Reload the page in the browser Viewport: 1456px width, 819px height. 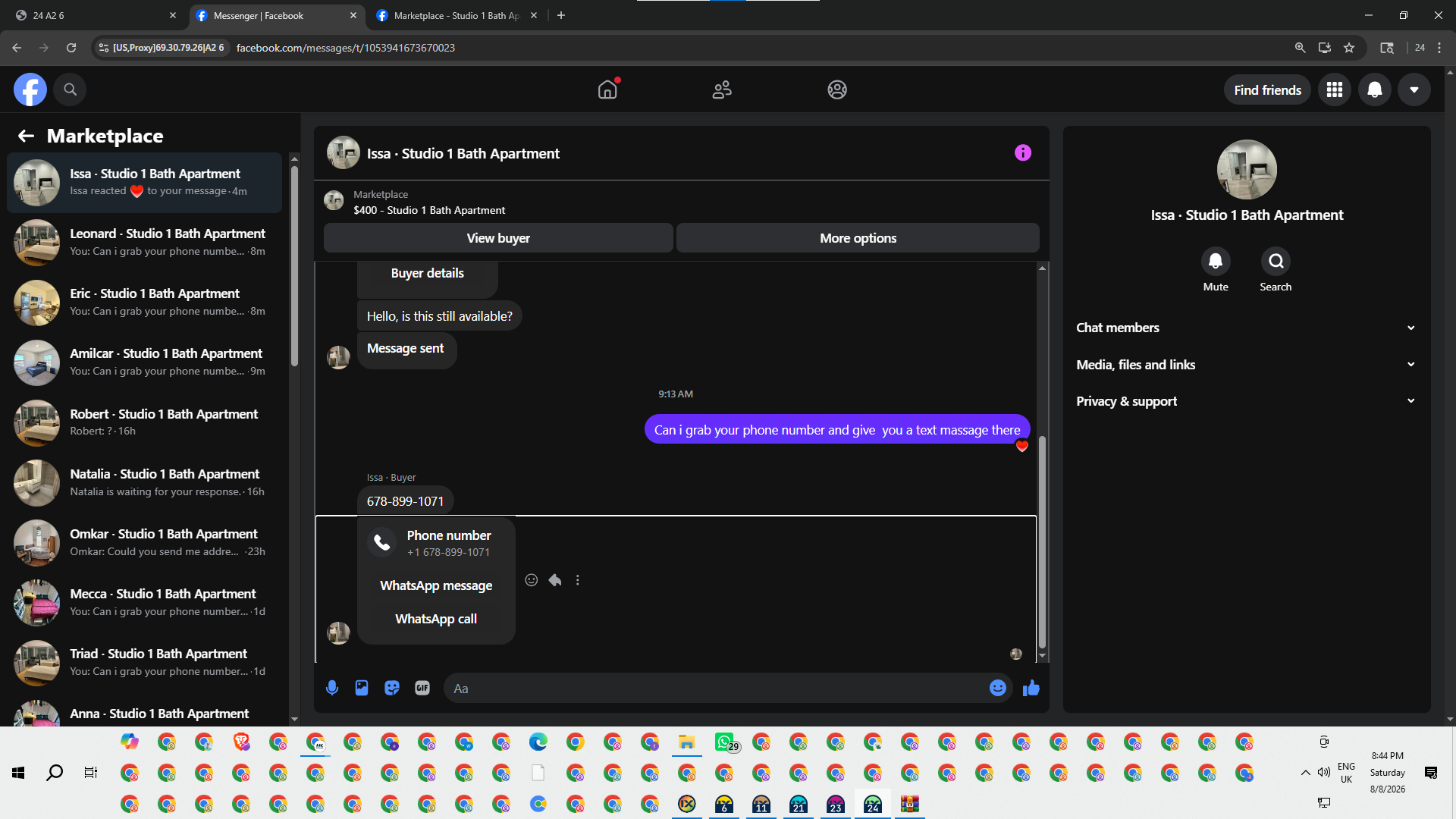coord(71,48)
